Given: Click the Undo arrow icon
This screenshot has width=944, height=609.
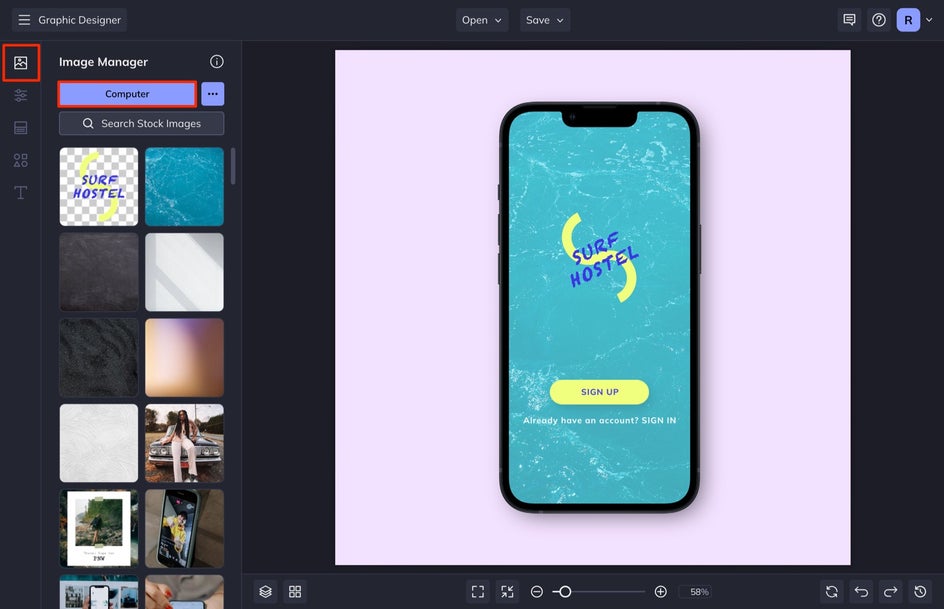Looking at the screenshot, I should tap(861, 592).
